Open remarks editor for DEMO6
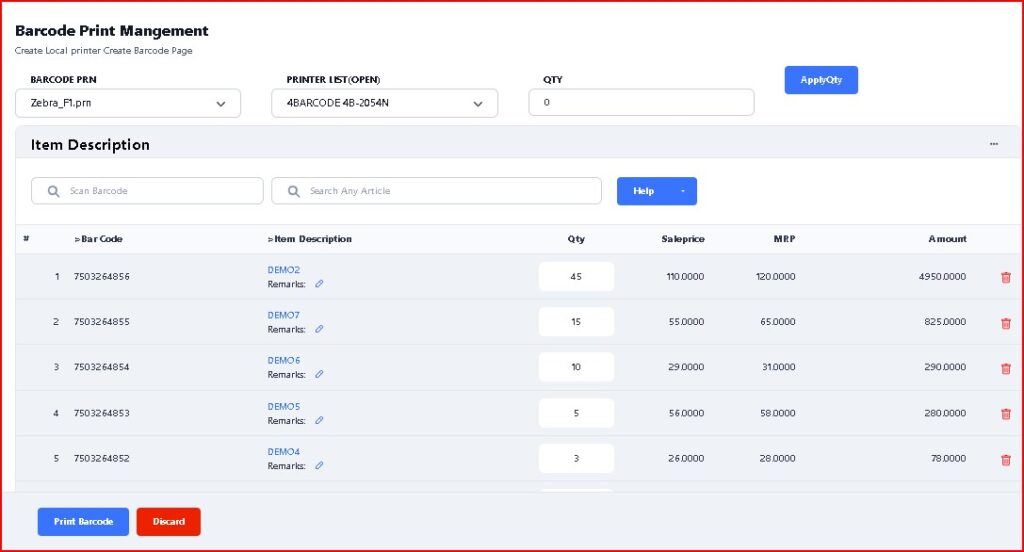 point(319,375)
